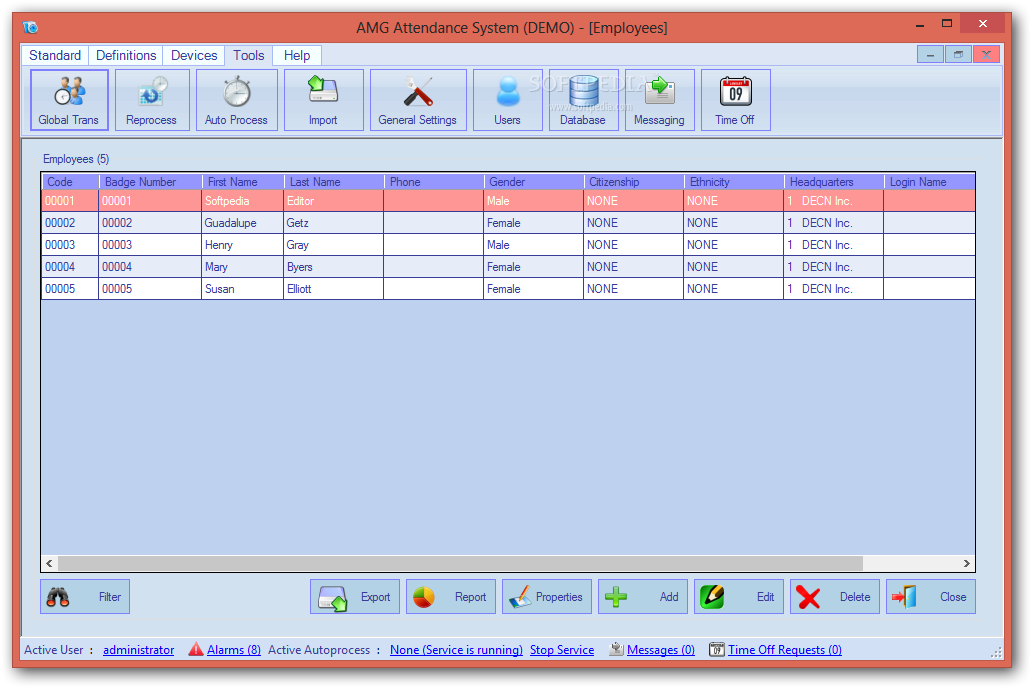The width and height of the screenshot is (1032, 688).
Task: Select employee Guadalupe
Action: point(508,223)
